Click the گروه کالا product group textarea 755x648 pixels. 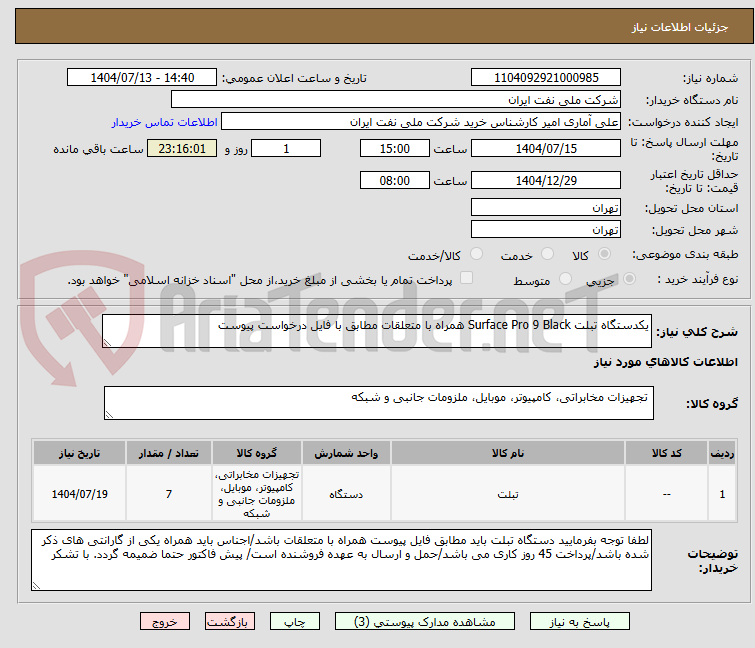(378, 403)
